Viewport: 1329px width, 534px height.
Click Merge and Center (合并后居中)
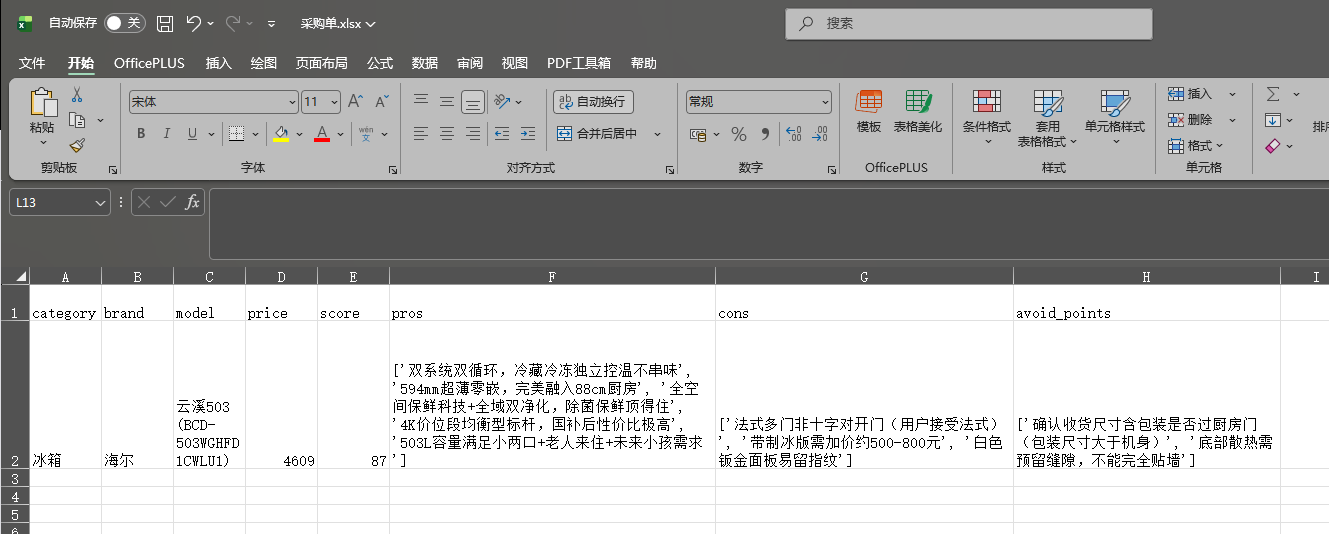pyautogui.click(x=599, y=133)
